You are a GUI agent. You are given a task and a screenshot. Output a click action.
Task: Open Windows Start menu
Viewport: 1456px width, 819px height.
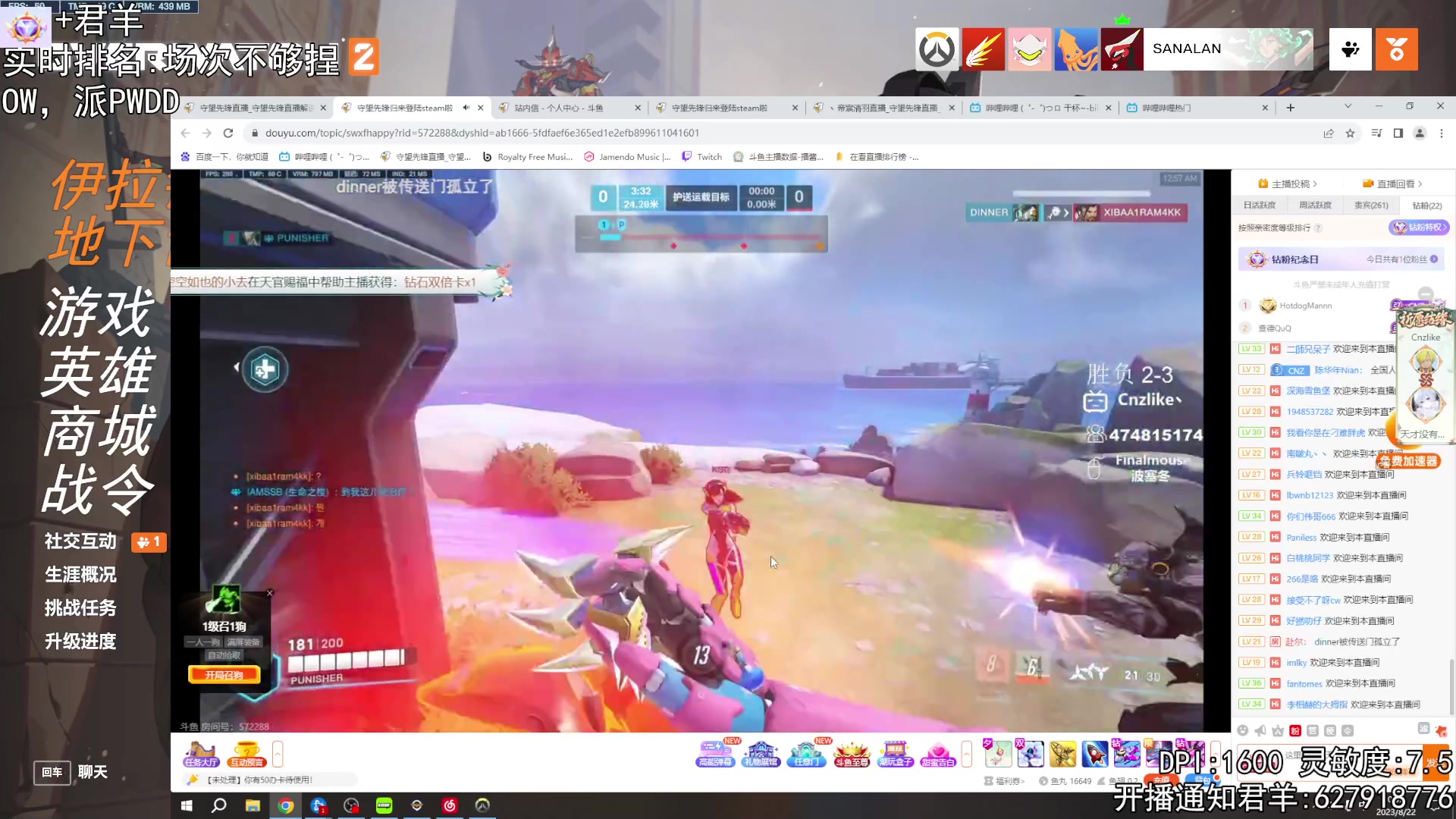pos(187,805)
